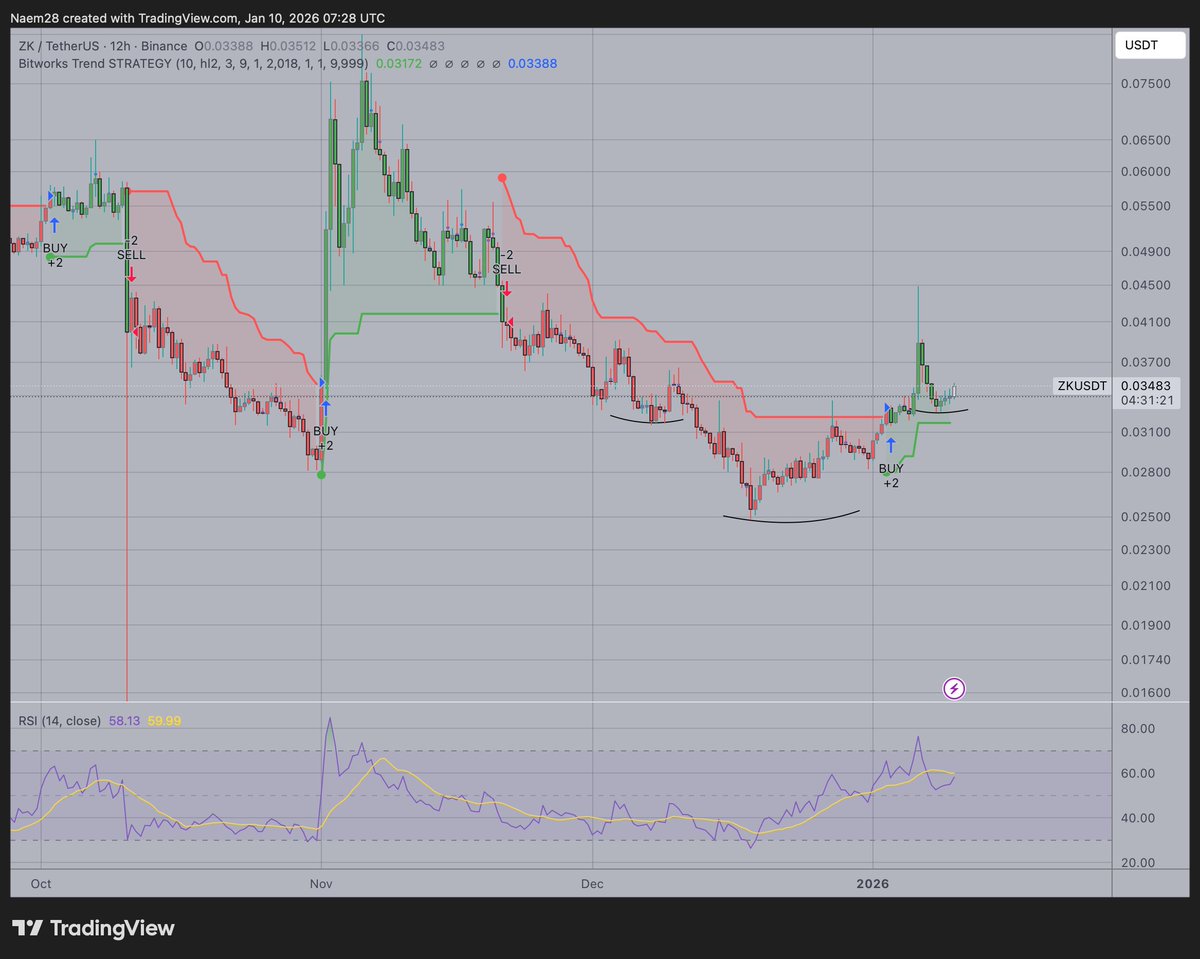Click the 0.03700 price axis label
This screenshot has width=1200, height=959.
click(x=1147, y=362)
